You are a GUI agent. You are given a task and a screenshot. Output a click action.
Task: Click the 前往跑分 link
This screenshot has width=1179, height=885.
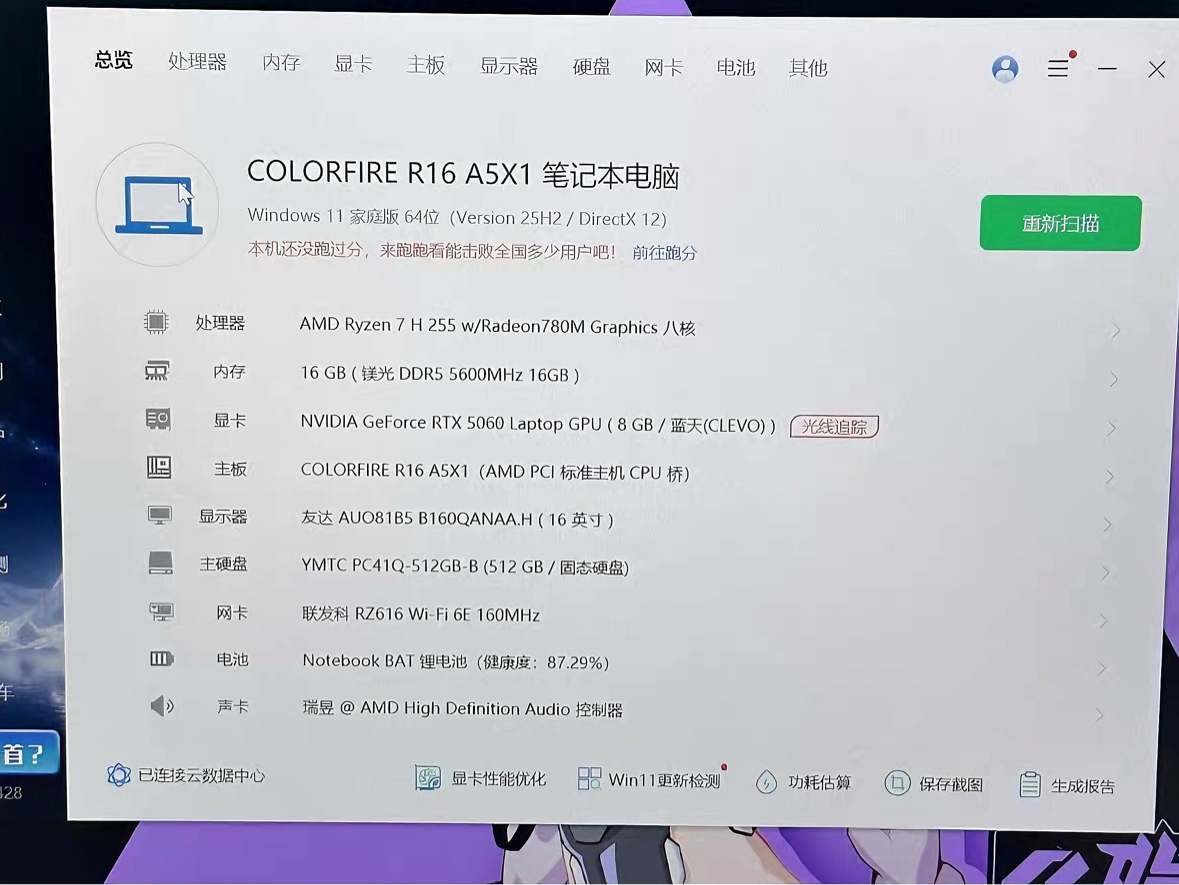click(664, 253)
